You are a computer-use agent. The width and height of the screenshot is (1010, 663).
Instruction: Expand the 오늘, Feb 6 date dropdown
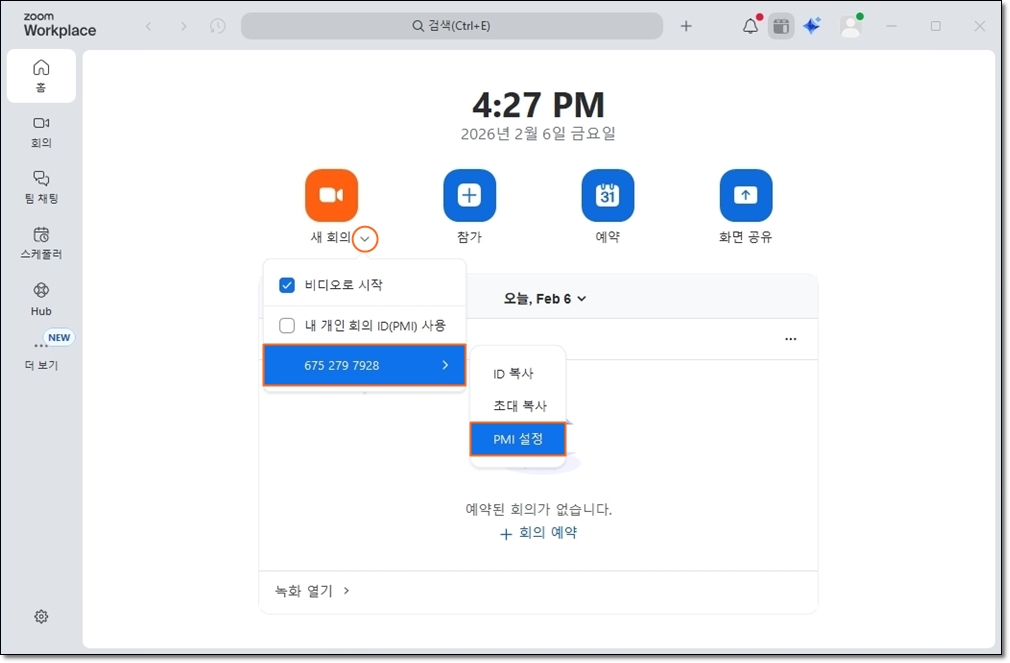pos(545,298)
